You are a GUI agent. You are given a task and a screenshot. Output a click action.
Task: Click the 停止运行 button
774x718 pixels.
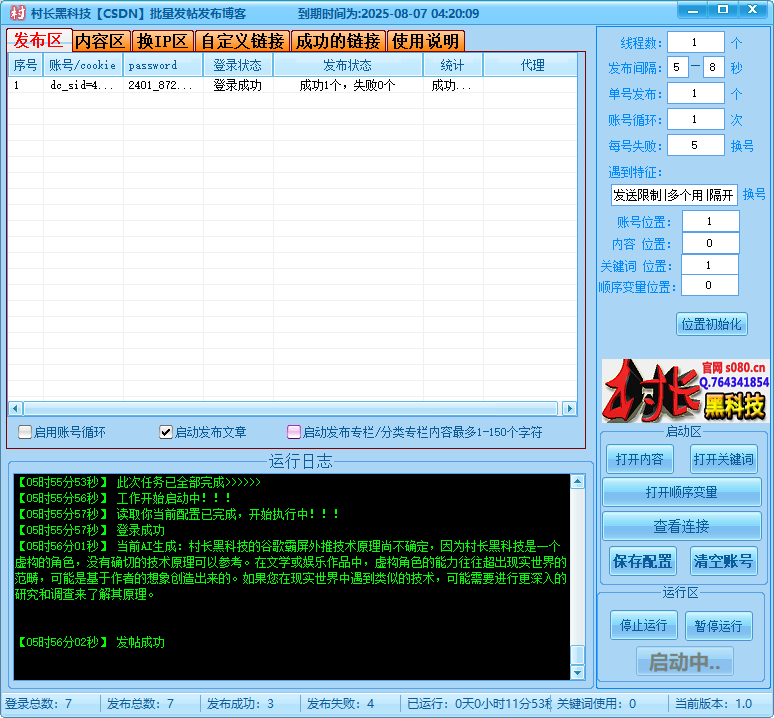[x=644, y=626]
